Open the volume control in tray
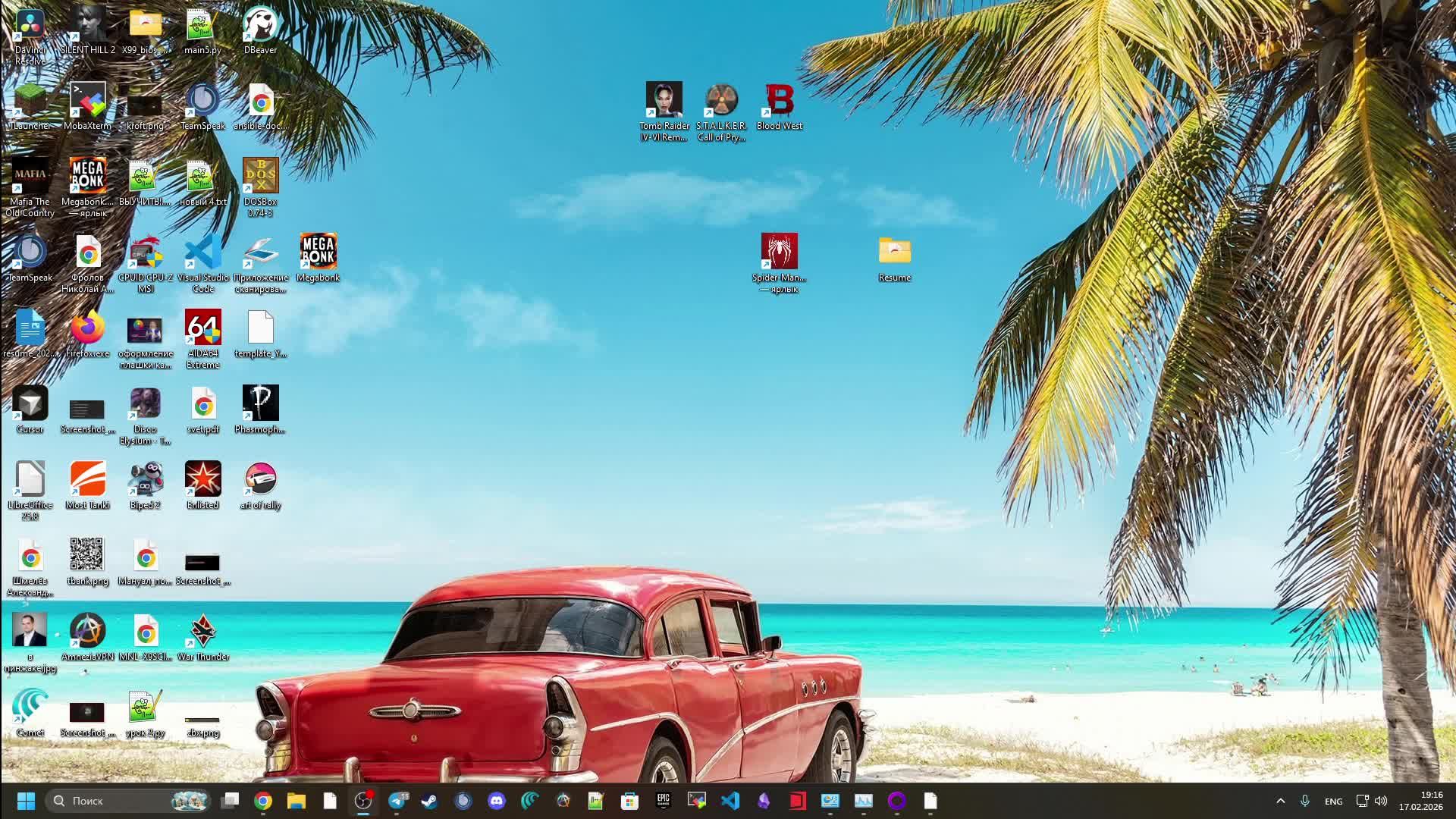 pos(1381,801)
